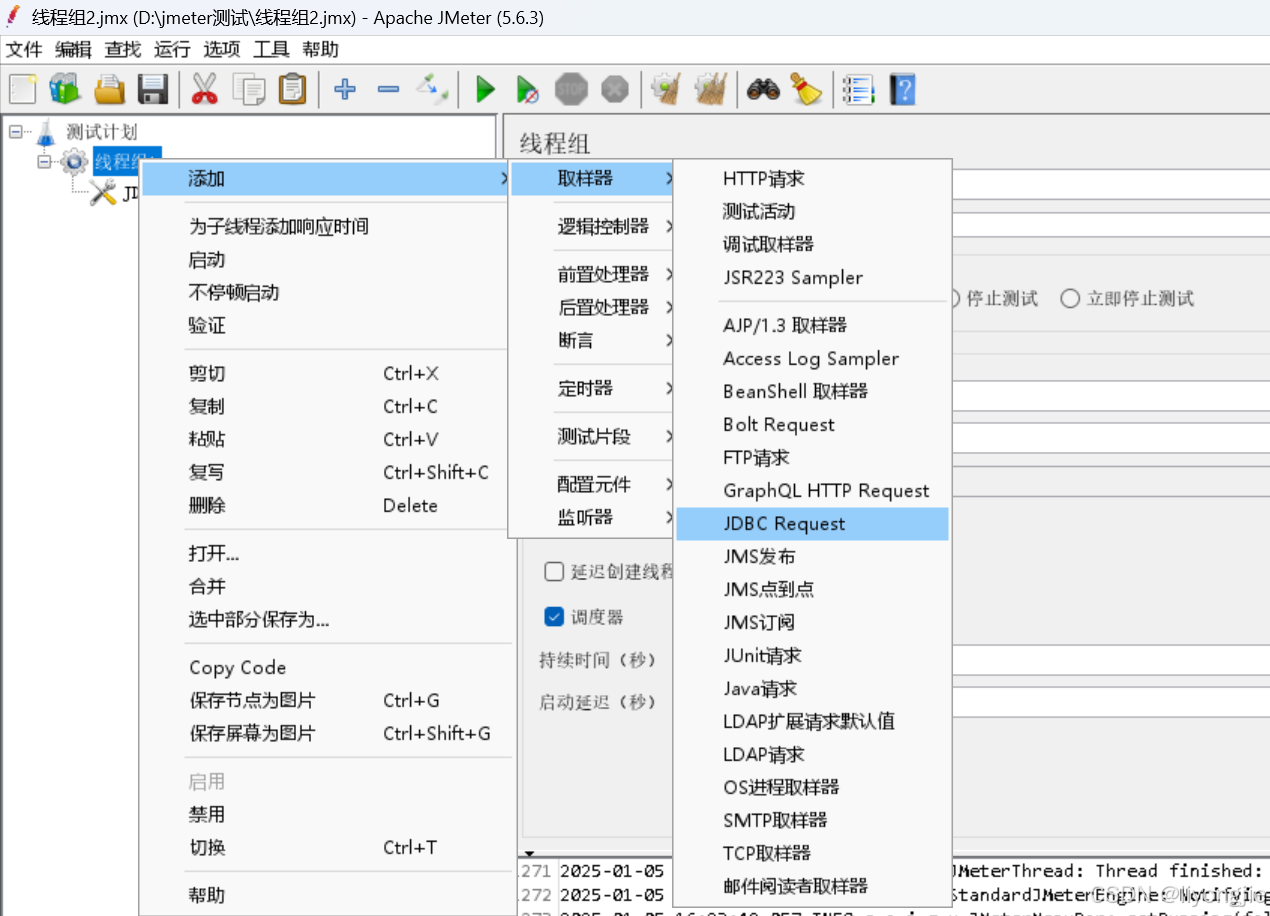Open the 运行 menu in menu bar
The width and height of the screenshot is (1270, 916).
point(172,50)
